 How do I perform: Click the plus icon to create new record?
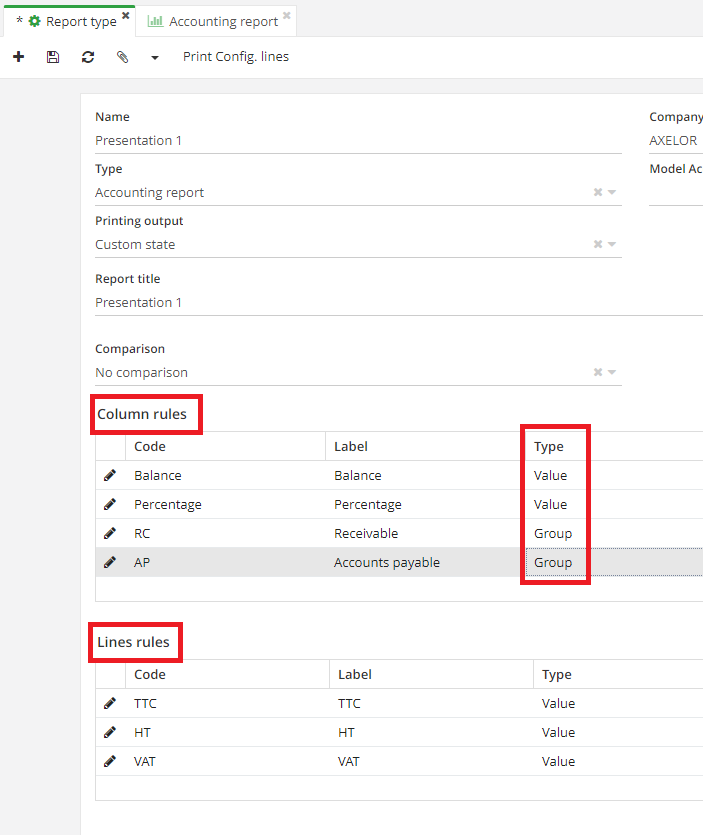[x=18, y=58]
